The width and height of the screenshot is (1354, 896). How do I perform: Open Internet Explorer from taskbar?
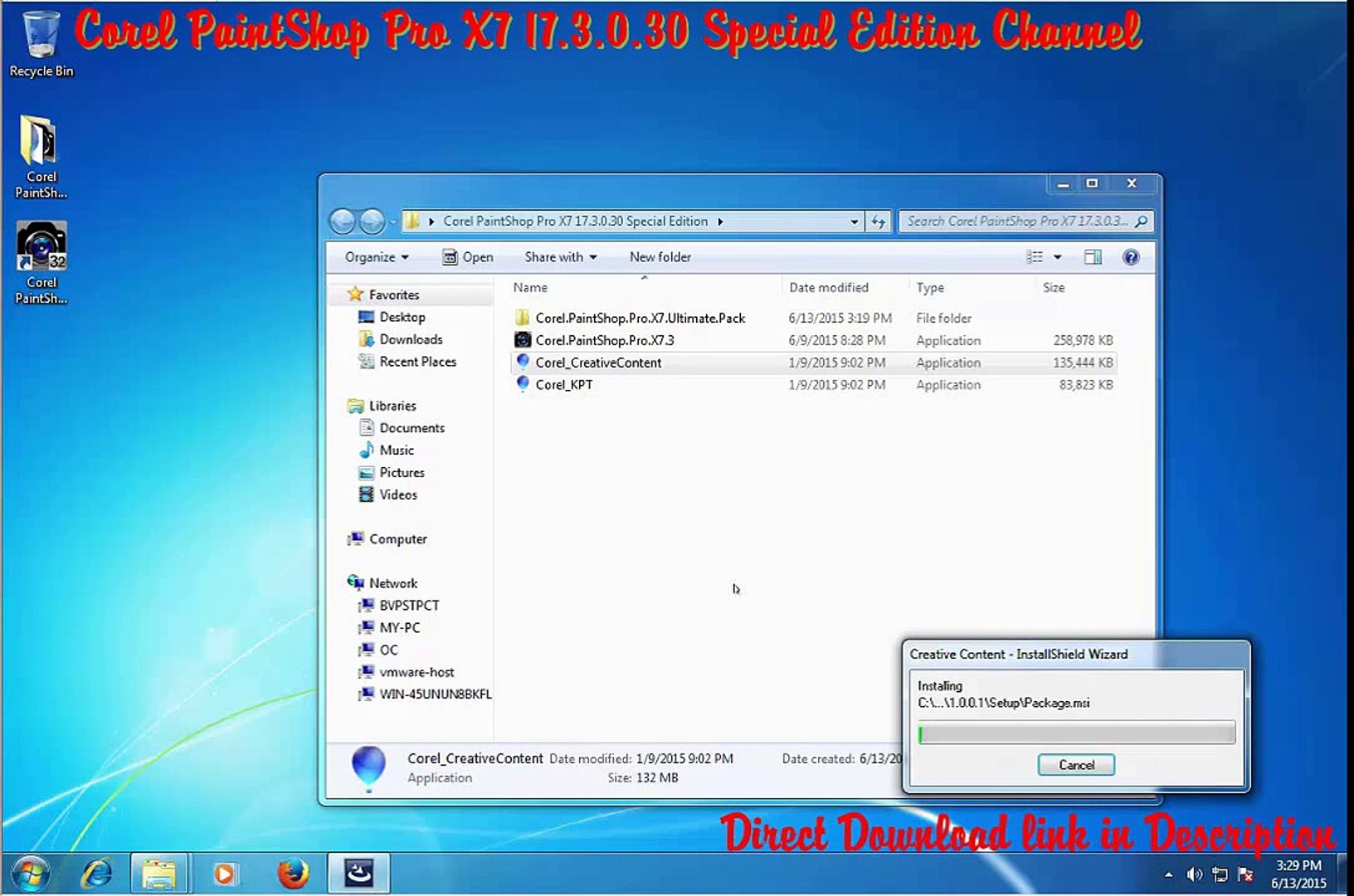97,874
